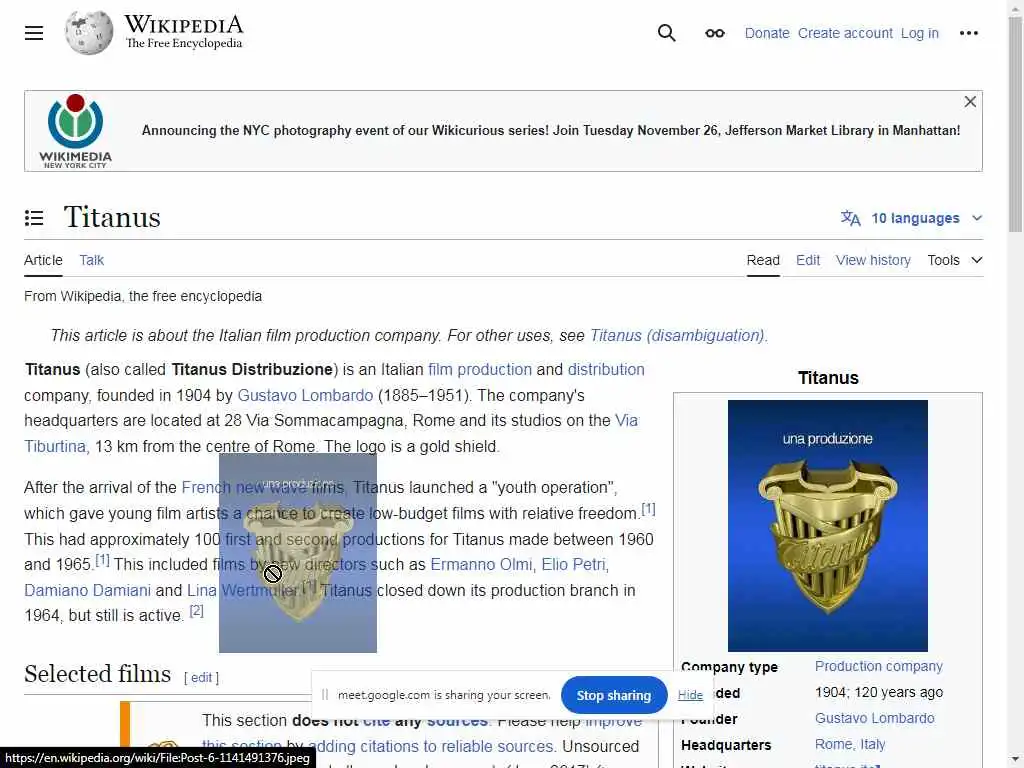Open the Elio Petri link

(574, 564)
